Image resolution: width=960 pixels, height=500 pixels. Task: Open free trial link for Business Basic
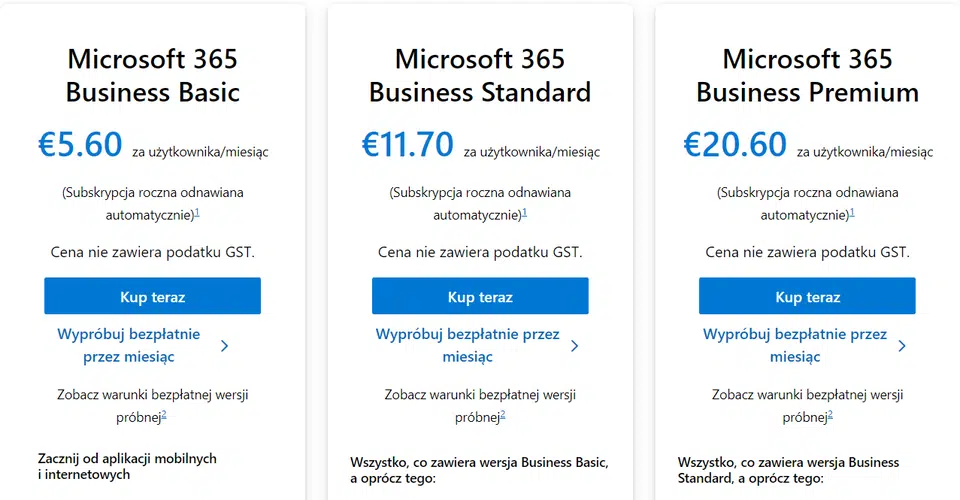[x=129, y=345]
